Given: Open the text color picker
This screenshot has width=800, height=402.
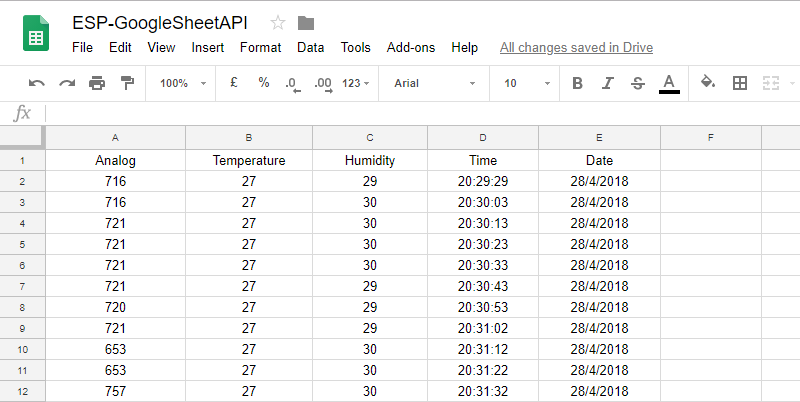Looking at the screenshot, I should pos(669,84).
